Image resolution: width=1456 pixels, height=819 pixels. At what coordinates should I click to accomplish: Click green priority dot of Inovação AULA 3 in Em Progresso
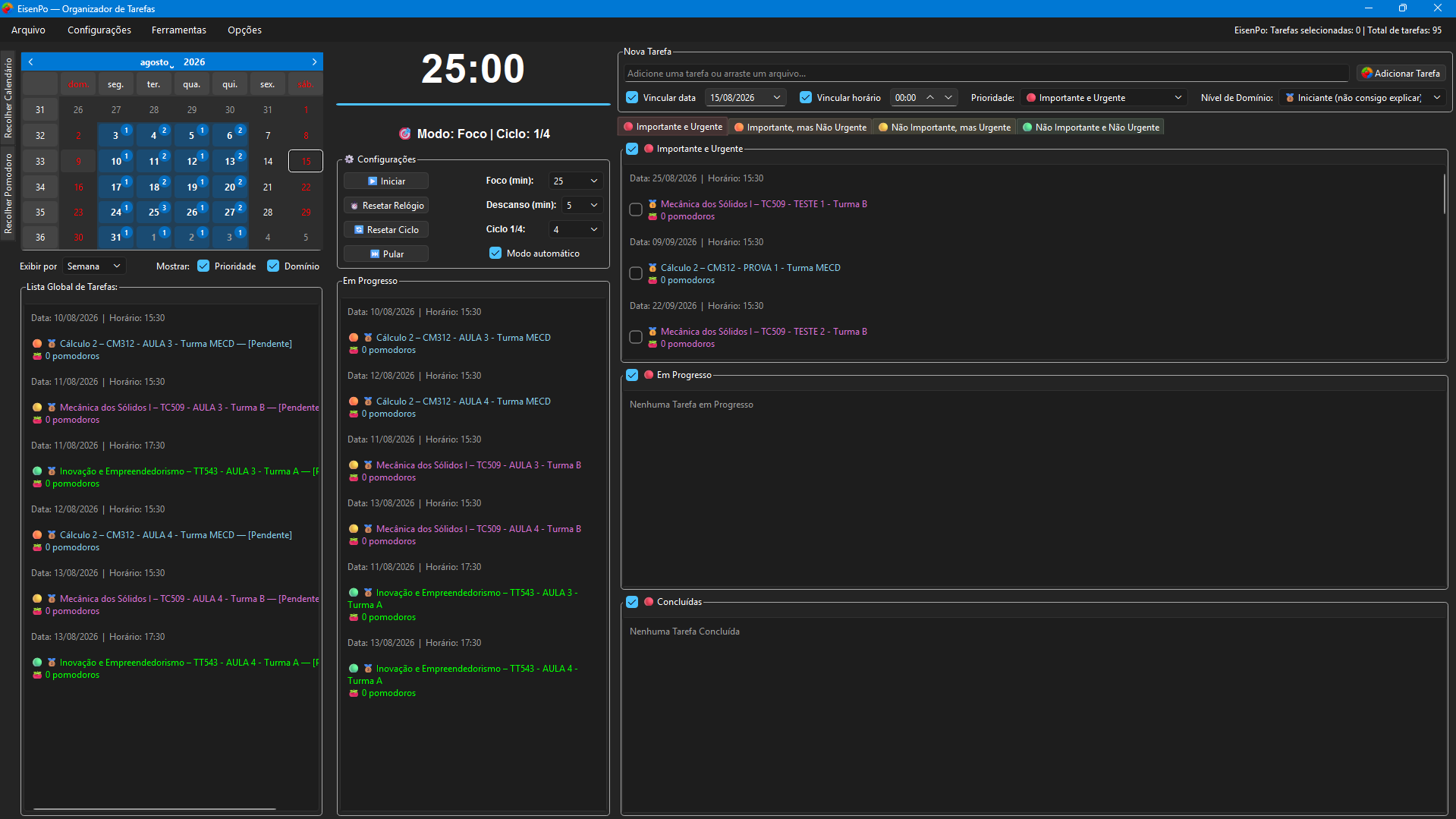[354, 593]
